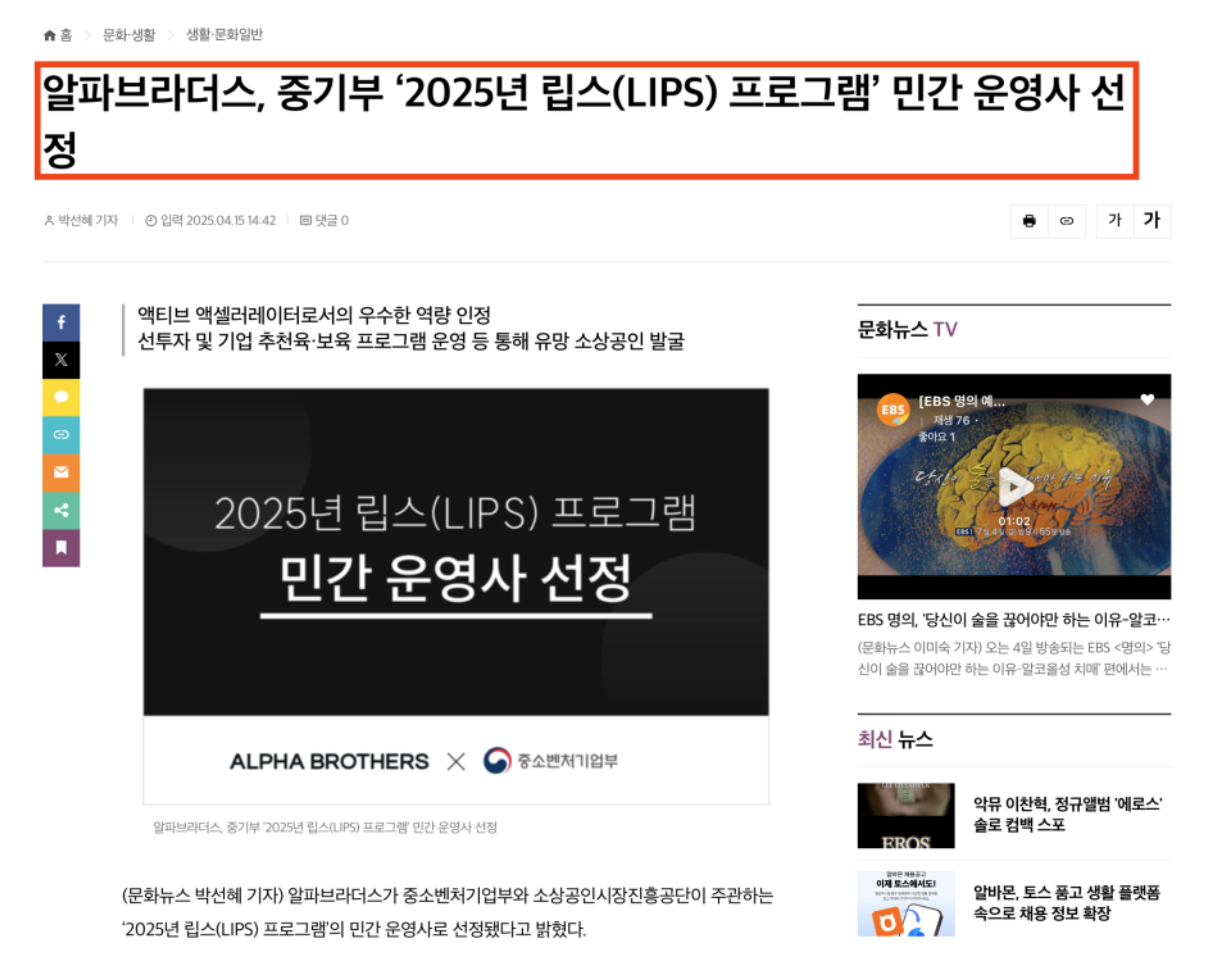Increase font size with large 가
The width and height of the screenshot is (1222, 954).
[x=1152, y=221]
